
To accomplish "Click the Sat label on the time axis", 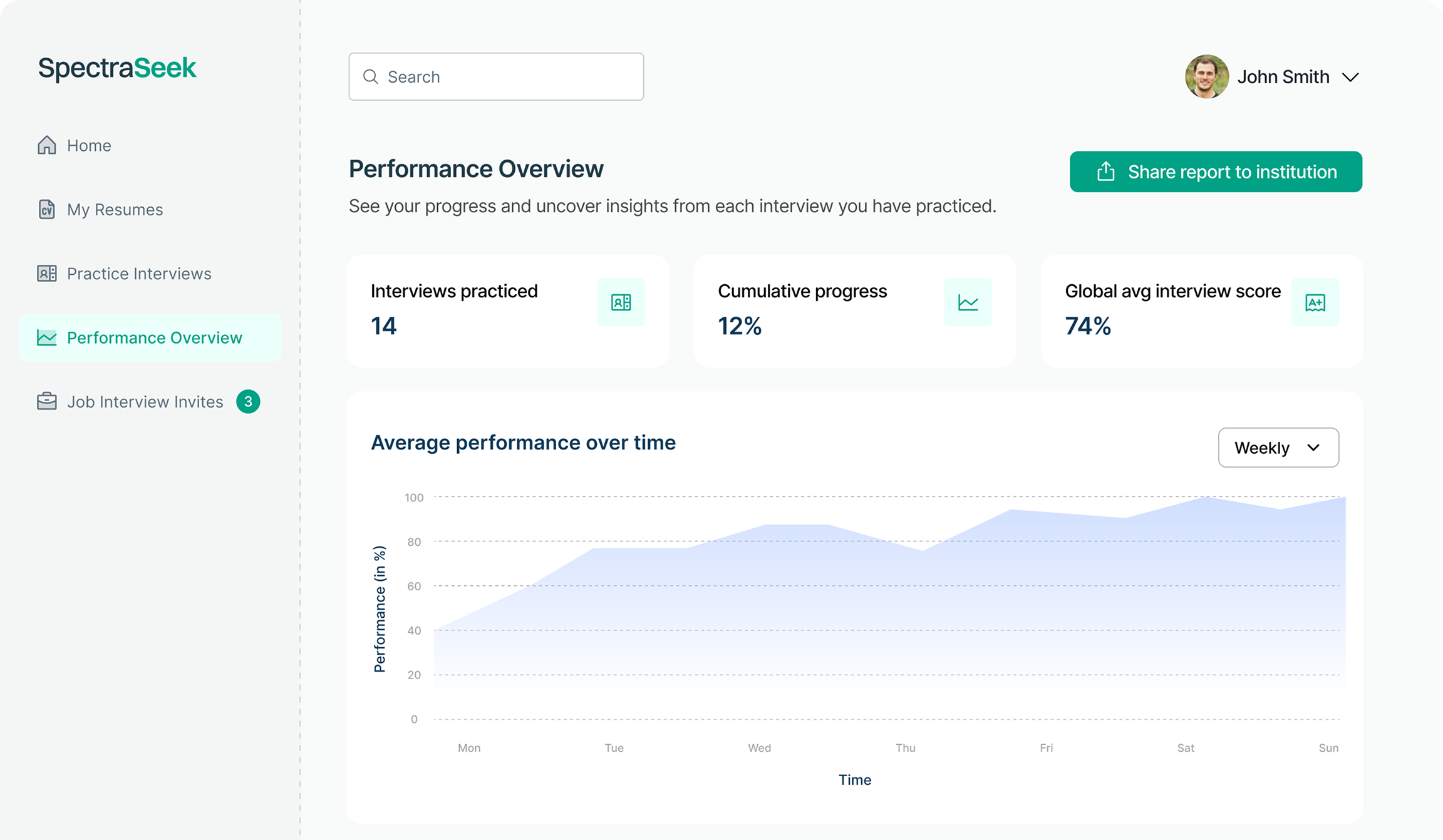I will pyautogui.click(x=1186, y=748).
